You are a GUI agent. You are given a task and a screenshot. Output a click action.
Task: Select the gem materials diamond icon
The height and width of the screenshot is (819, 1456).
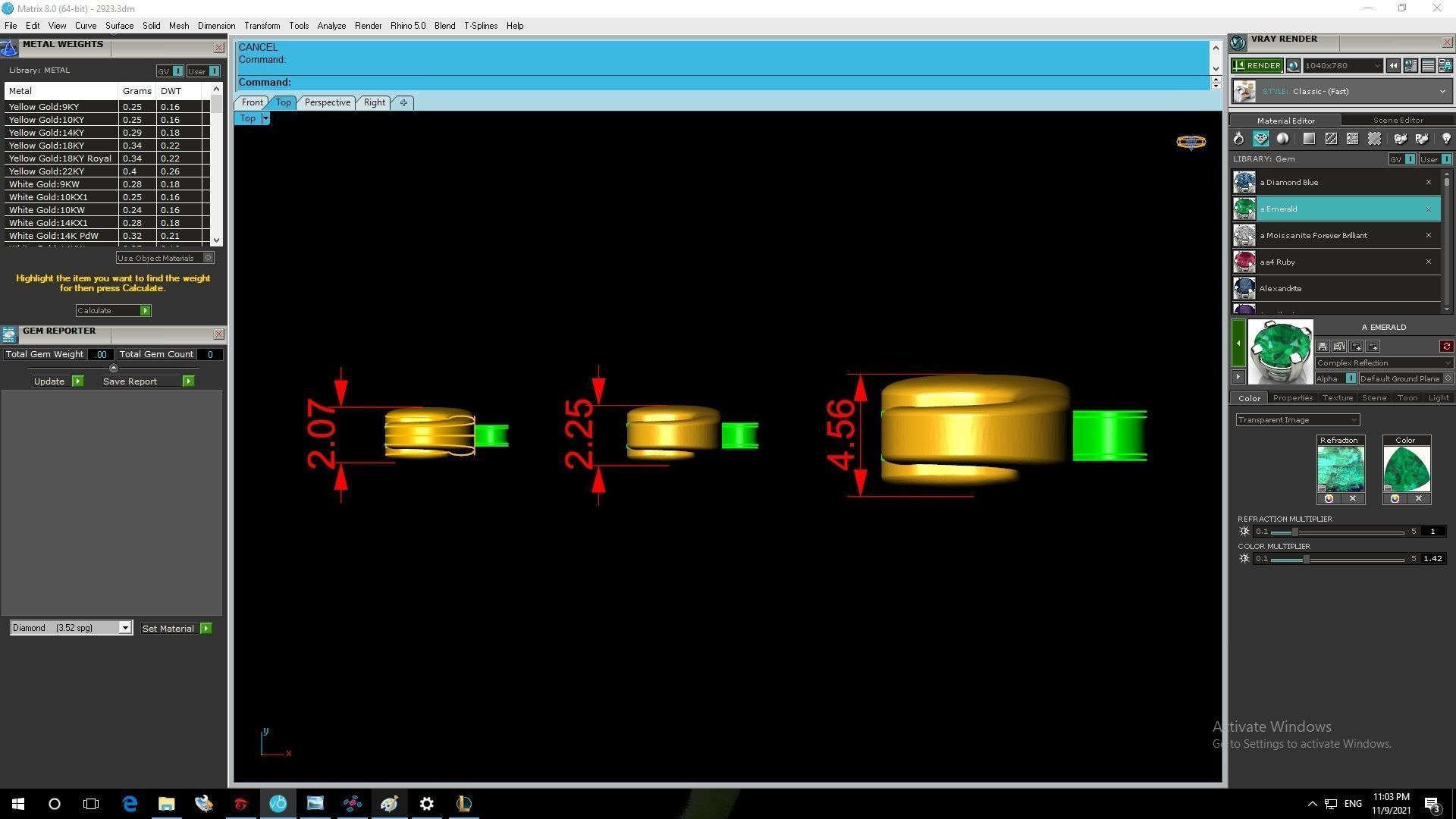pyautogui.click(x=1260, y=139)
